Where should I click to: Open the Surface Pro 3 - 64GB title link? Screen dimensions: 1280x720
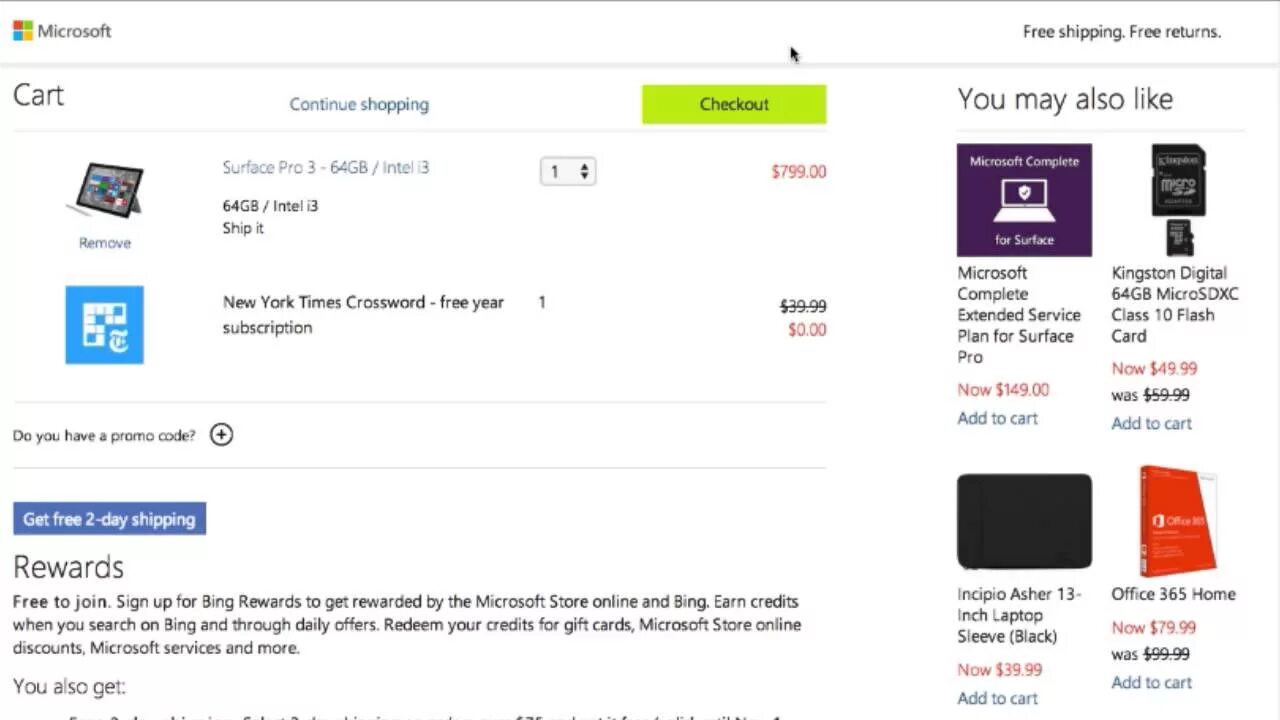[x=326, y=167]
